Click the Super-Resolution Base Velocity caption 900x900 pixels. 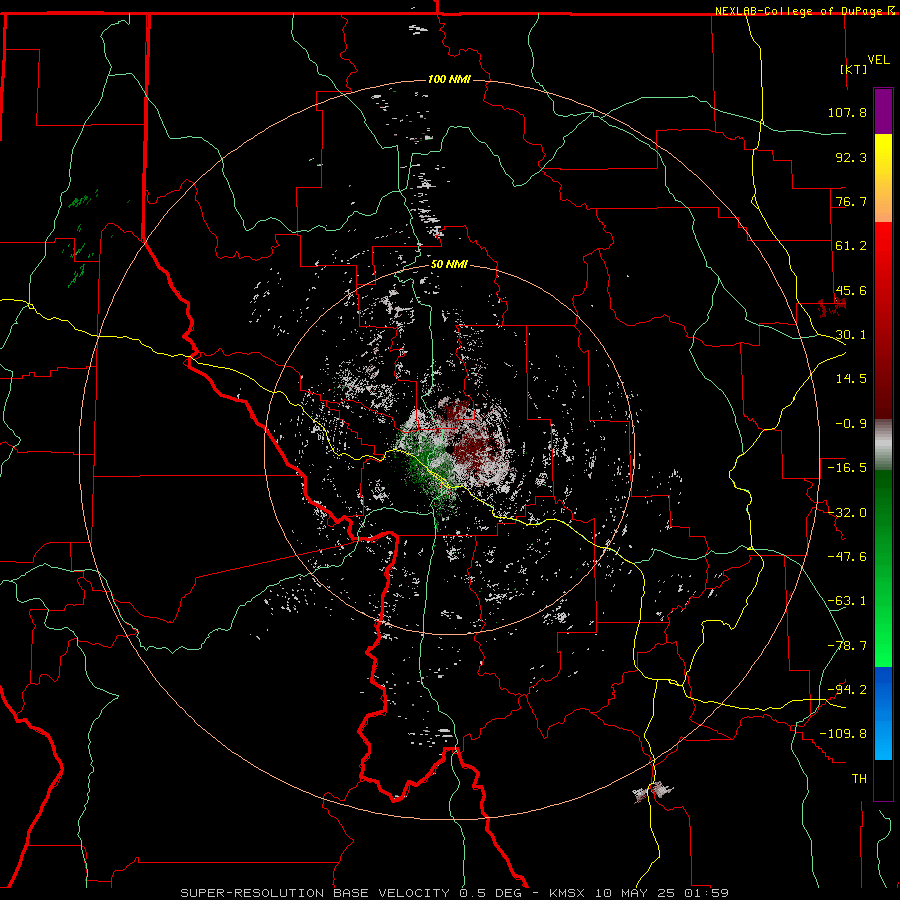pyautogui.click(x=455, y=893)
